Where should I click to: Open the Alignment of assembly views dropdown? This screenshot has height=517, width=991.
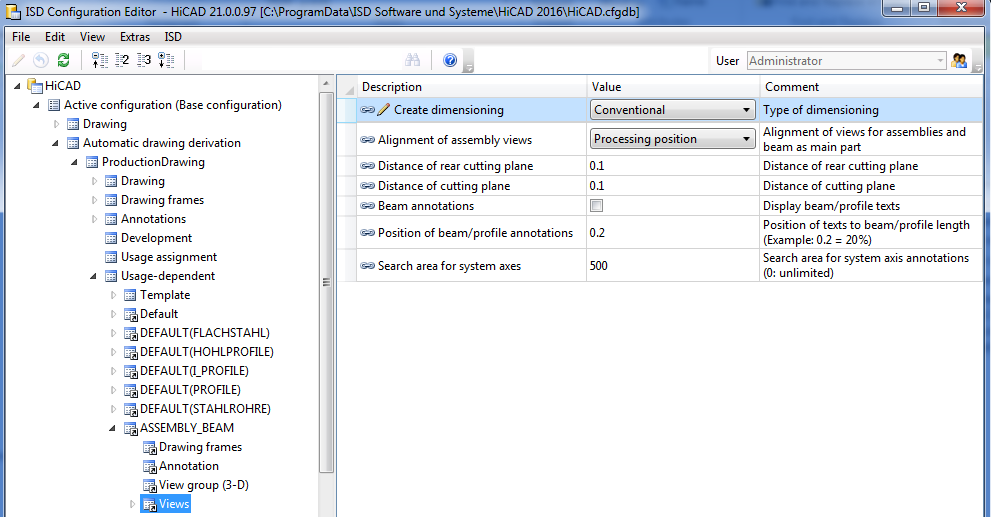747,139
